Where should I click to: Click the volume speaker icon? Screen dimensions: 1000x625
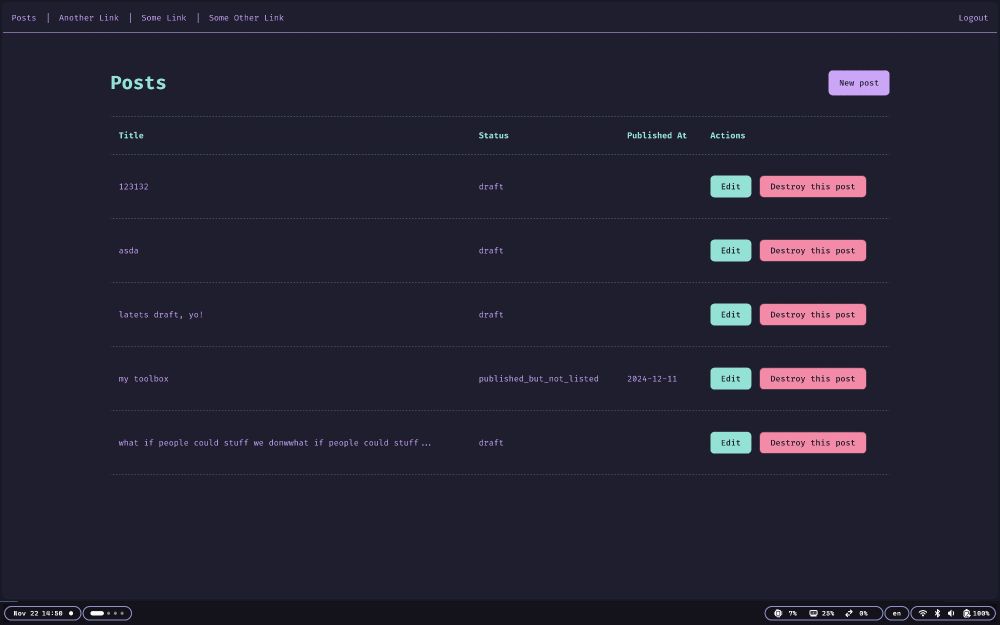pyautogui.click(x=951, y=613)
